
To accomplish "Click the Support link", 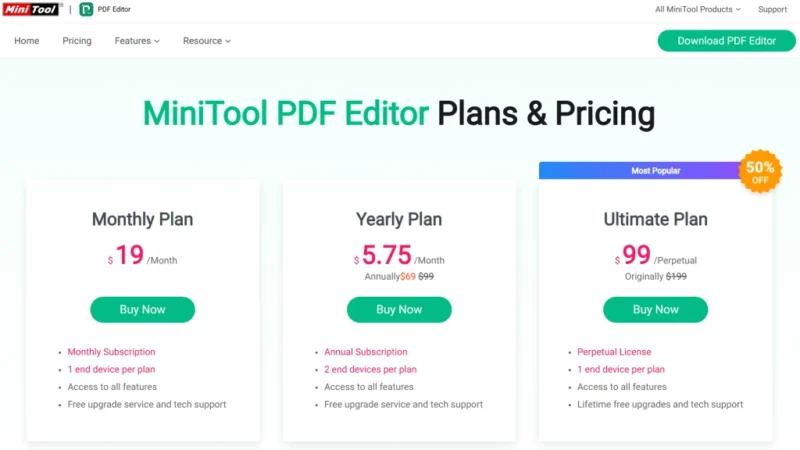I will pyautogui.click(x=772, y=9).
